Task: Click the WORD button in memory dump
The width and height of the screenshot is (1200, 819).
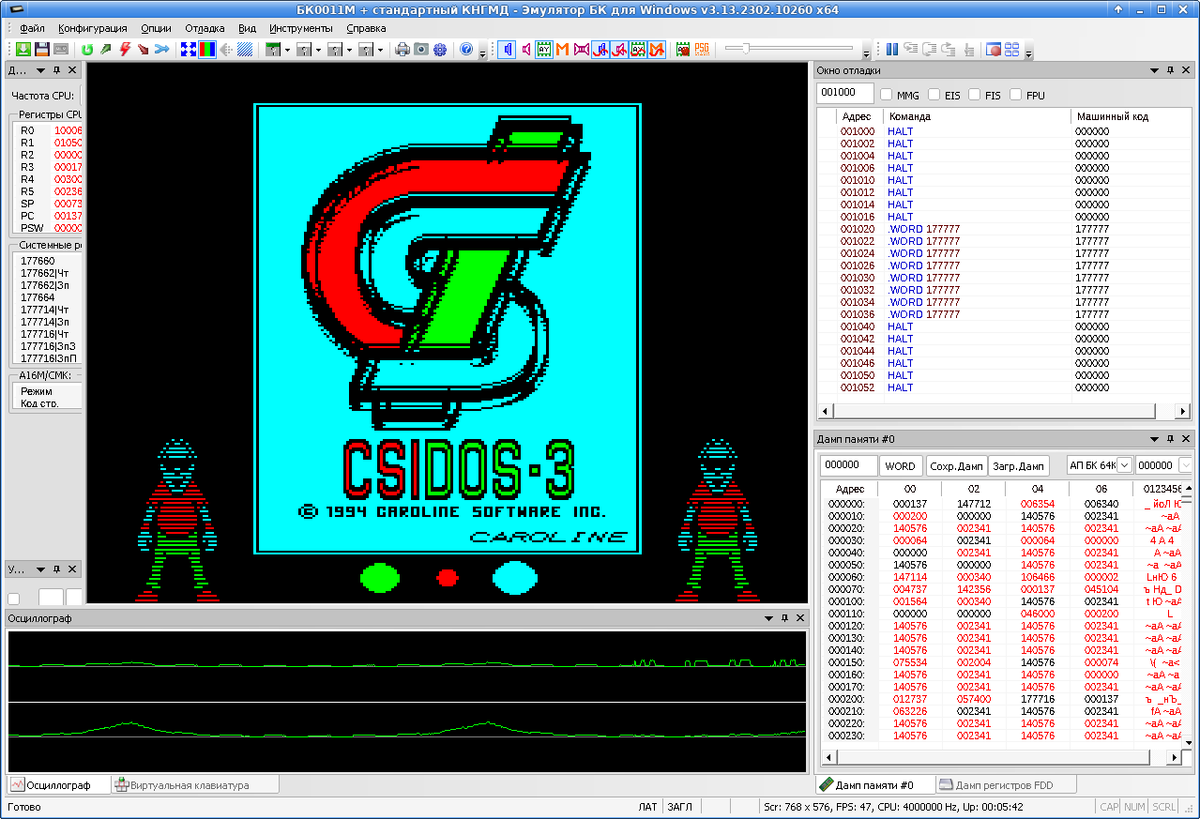Action: click(901, 466)
